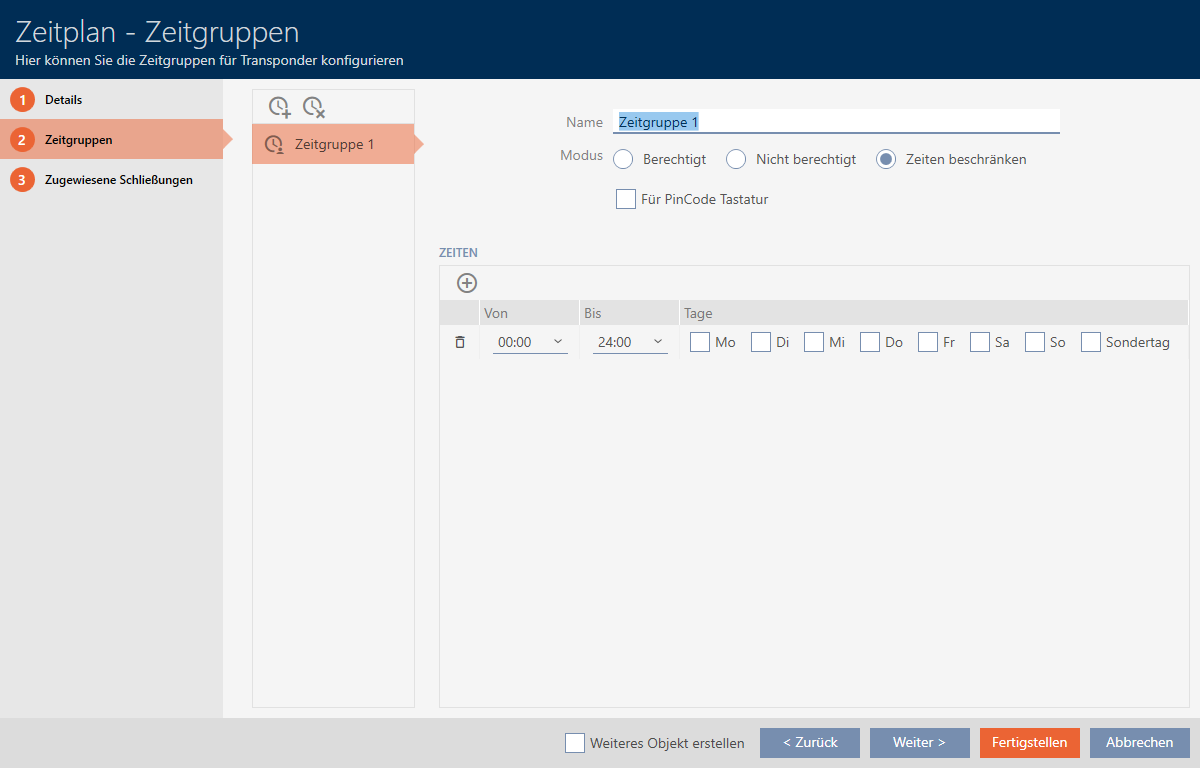Select Nicht berechtigt mode
Viewport: 1200px width, 768px height.
tap(736, 159)
